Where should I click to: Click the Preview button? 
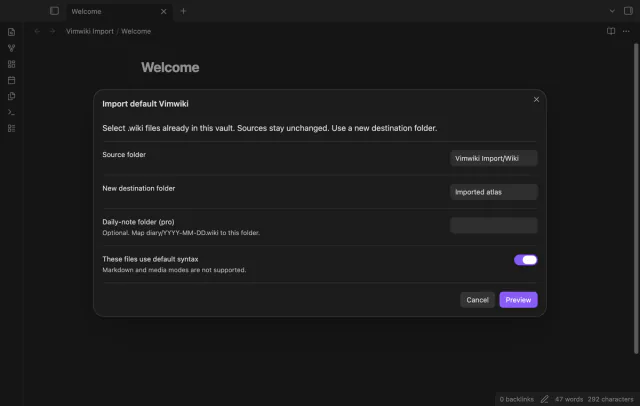pos(518,300)
